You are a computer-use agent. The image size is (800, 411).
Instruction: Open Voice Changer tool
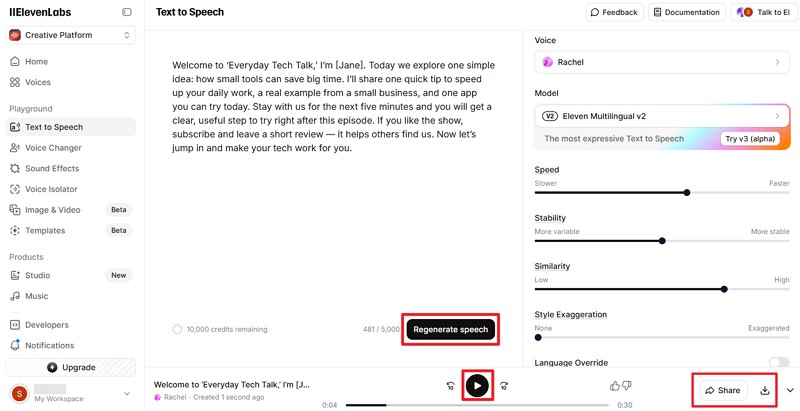coord(71,148)
